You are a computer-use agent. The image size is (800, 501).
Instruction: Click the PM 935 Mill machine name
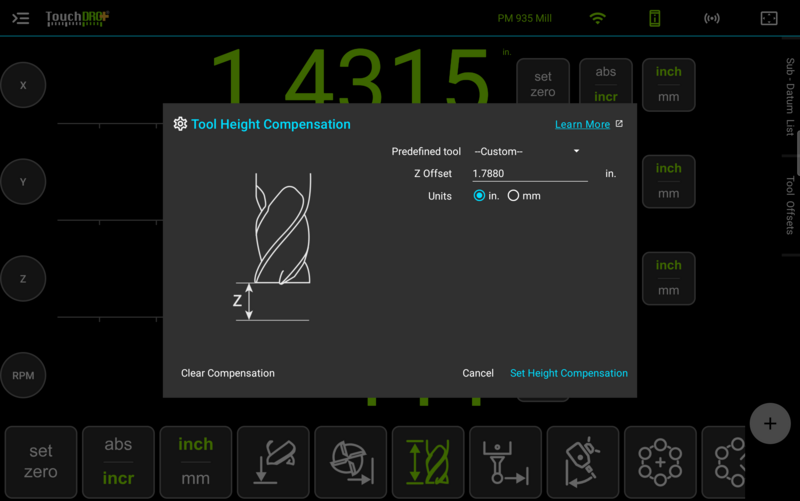(524, 18)
